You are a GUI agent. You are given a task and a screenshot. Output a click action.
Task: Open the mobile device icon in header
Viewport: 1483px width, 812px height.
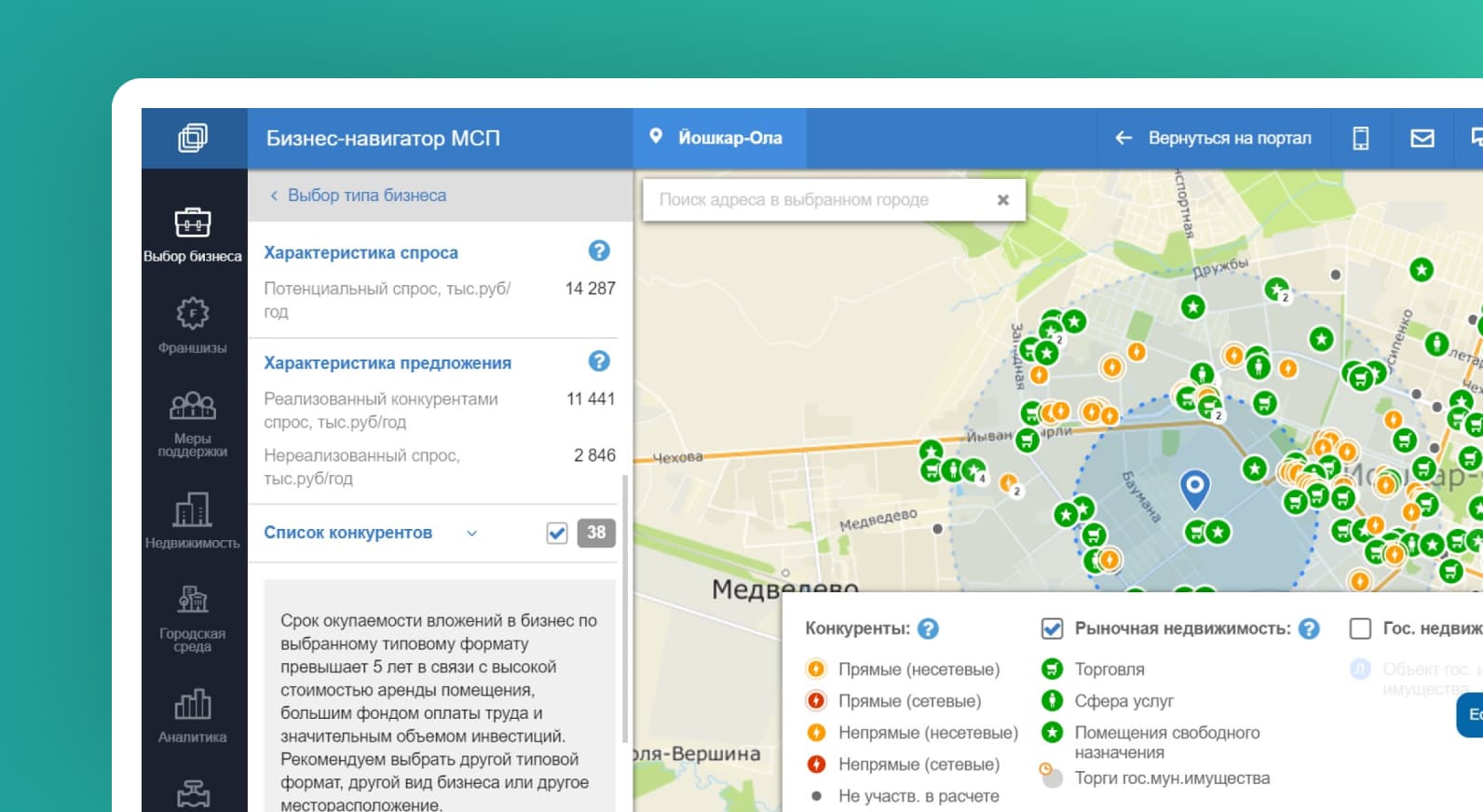click(1361, 138)
